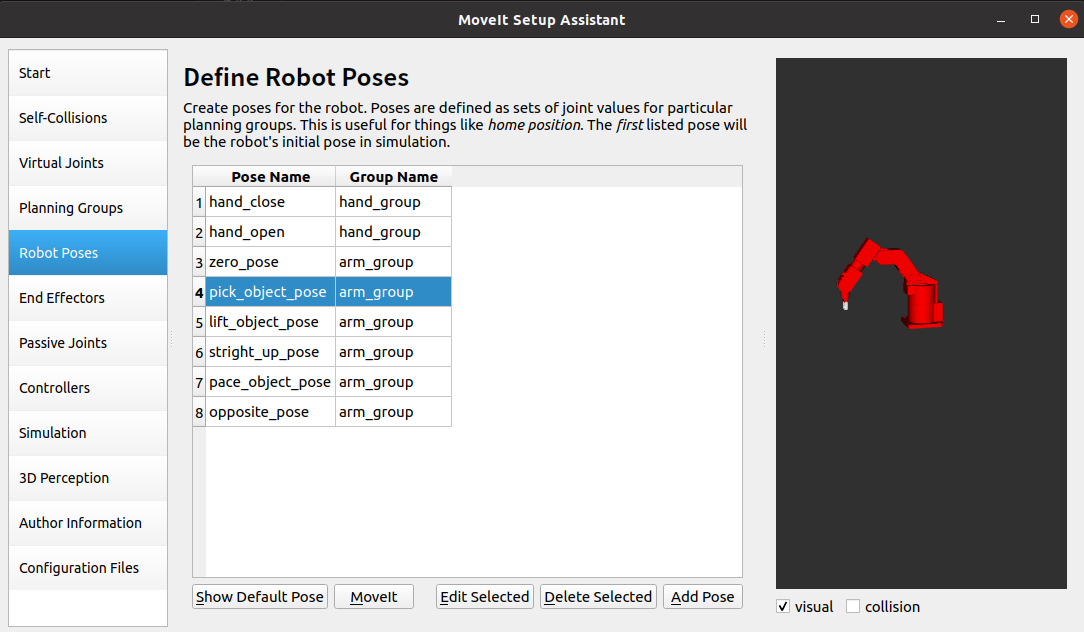Click Edit Selected button
This screenshot has width=1084, height=632.
(x=485, y=597)
